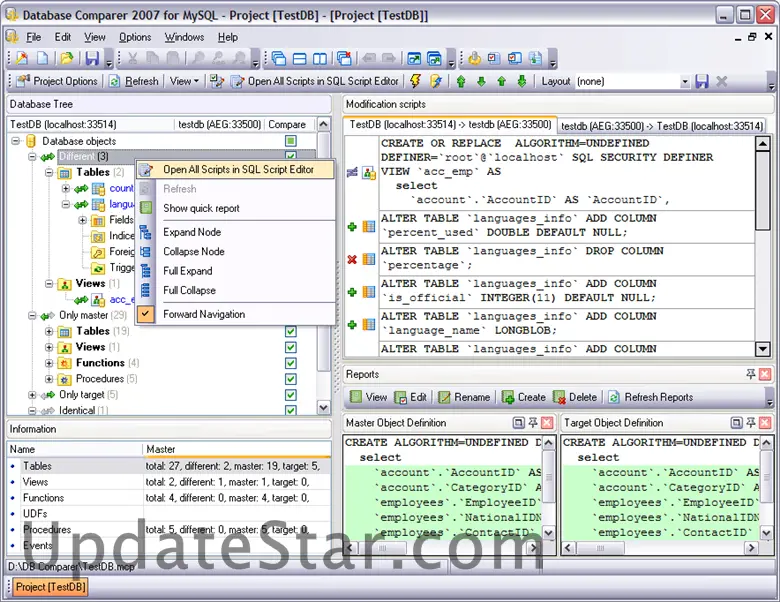The image size is (780, 602).
Task: Toggle checkbox for Views under Only master
Action: coord(291,347)
